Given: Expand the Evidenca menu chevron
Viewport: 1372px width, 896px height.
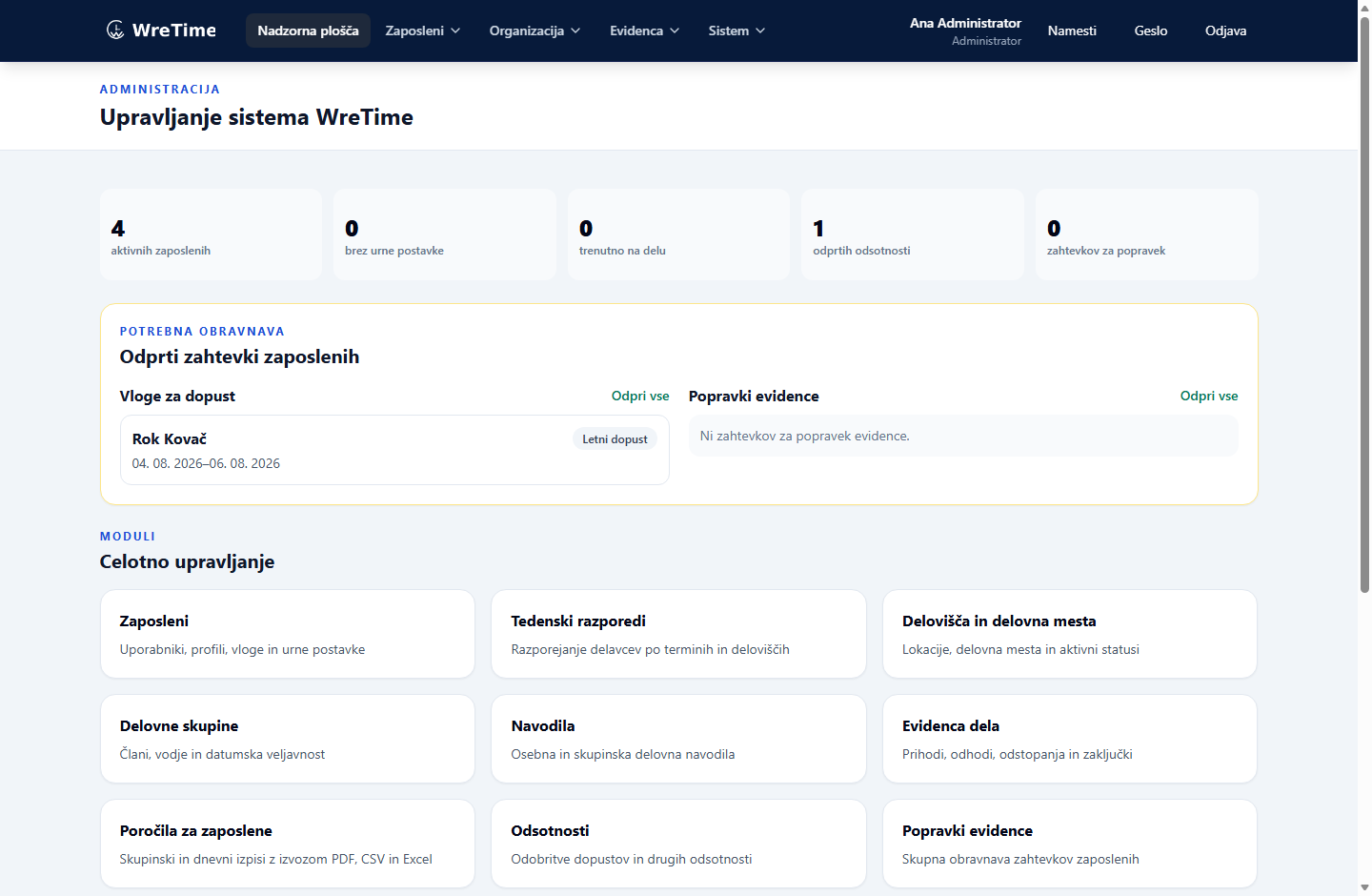Looking at the screenshot, I should (675, 31).
